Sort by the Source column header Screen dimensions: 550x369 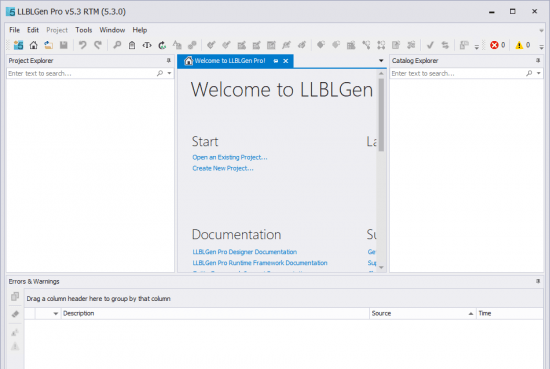click(423, 314)
